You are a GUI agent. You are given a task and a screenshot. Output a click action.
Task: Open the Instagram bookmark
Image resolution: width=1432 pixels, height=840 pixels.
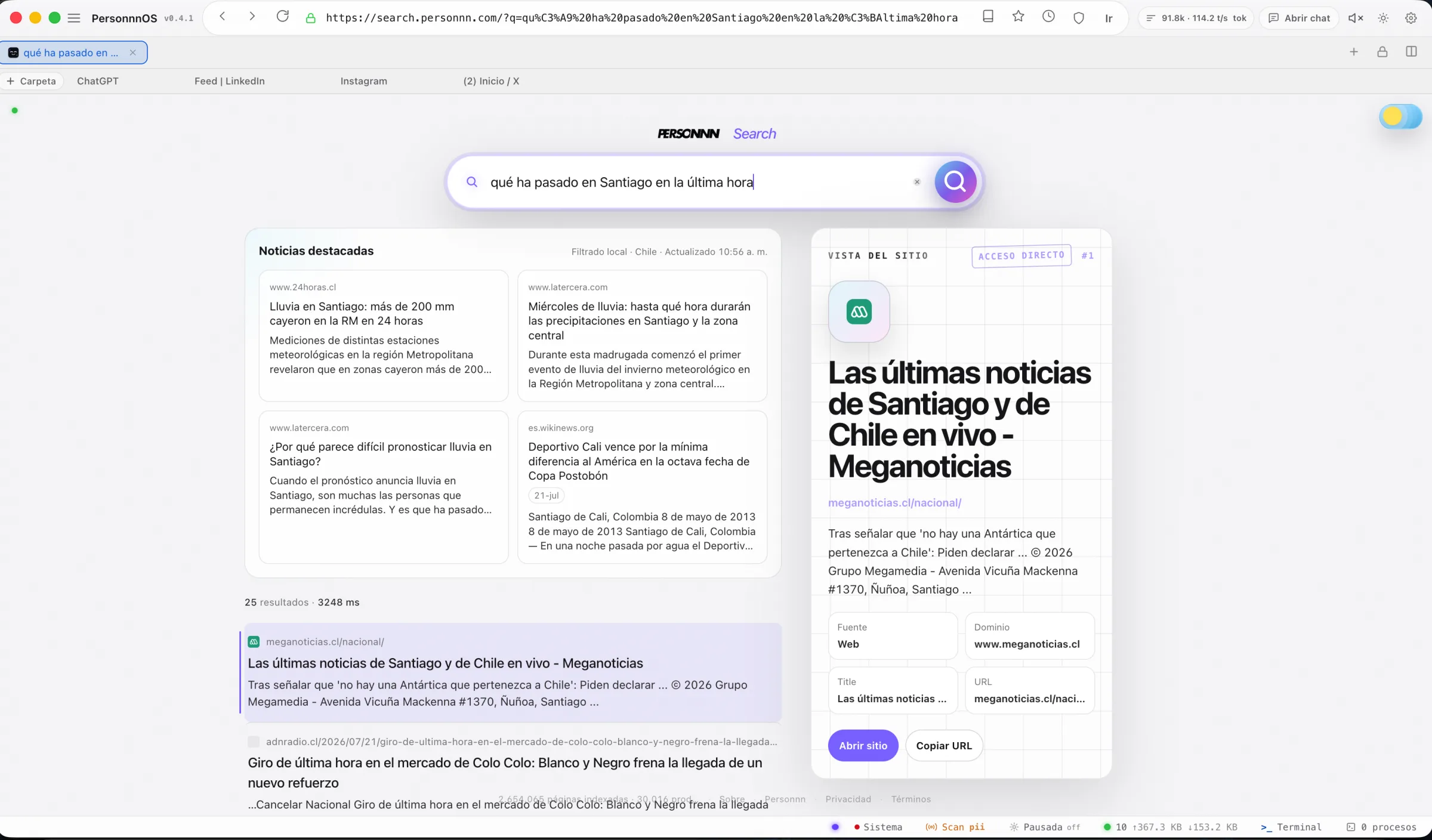tap(364, 81)
